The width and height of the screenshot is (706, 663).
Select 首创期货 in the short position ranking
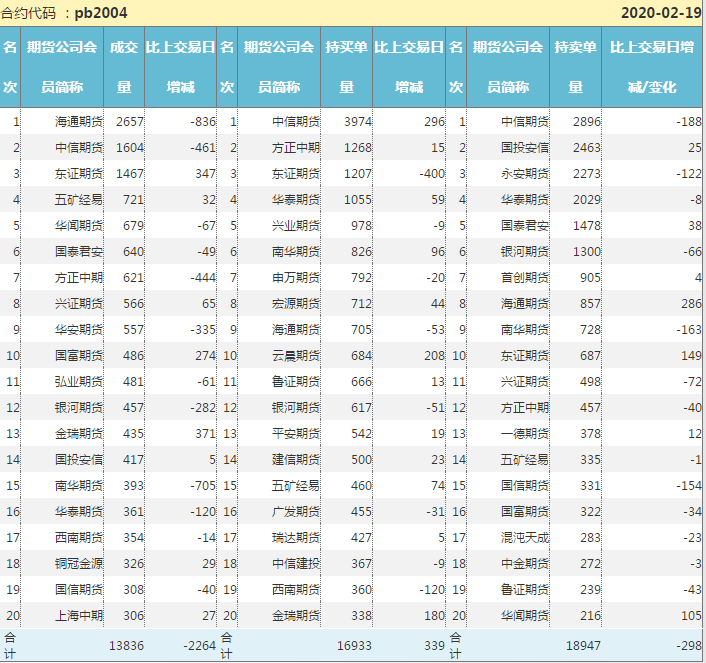525,278
